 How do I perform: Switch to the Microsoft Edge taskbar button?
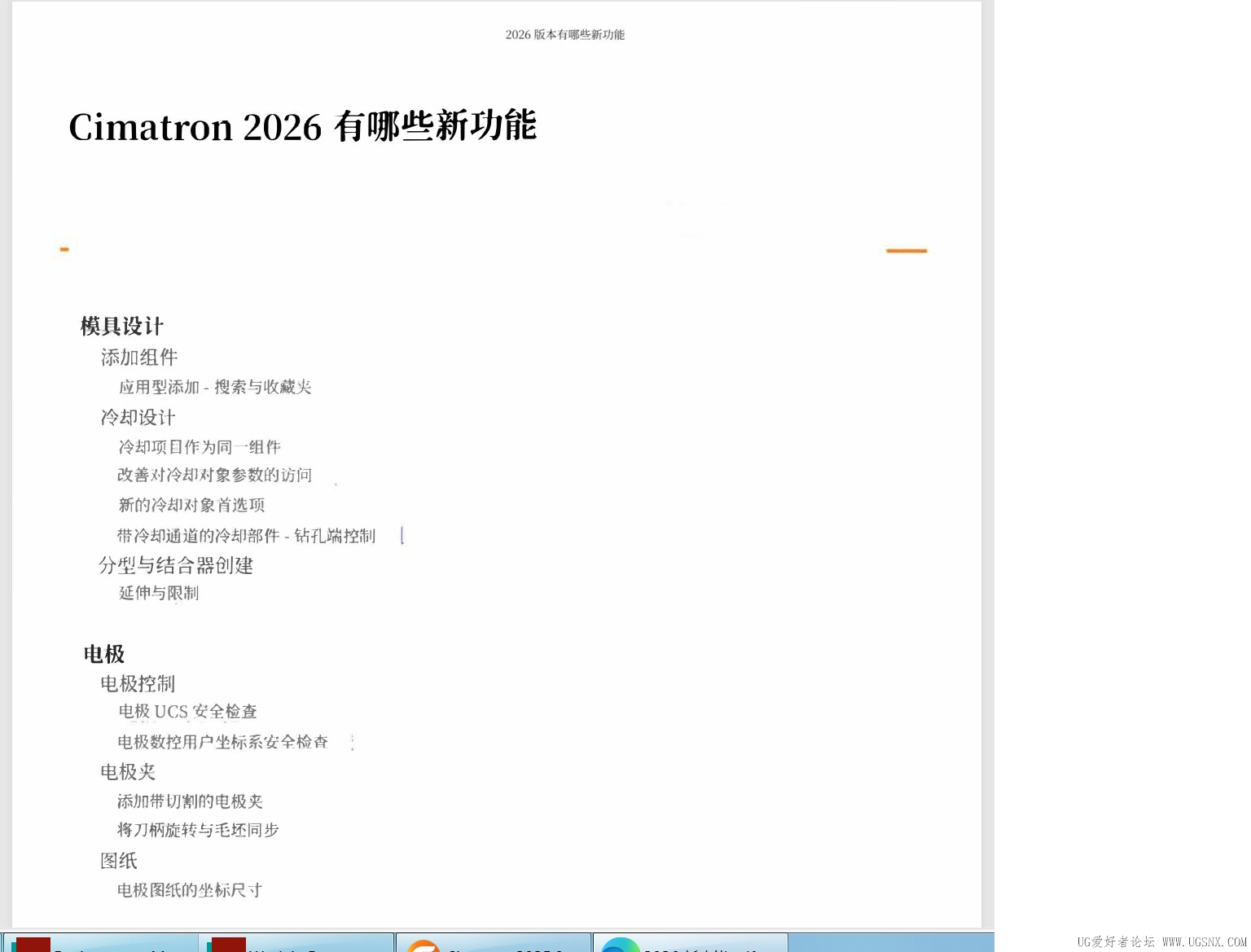pyautogui.click(x=691, y=943)
